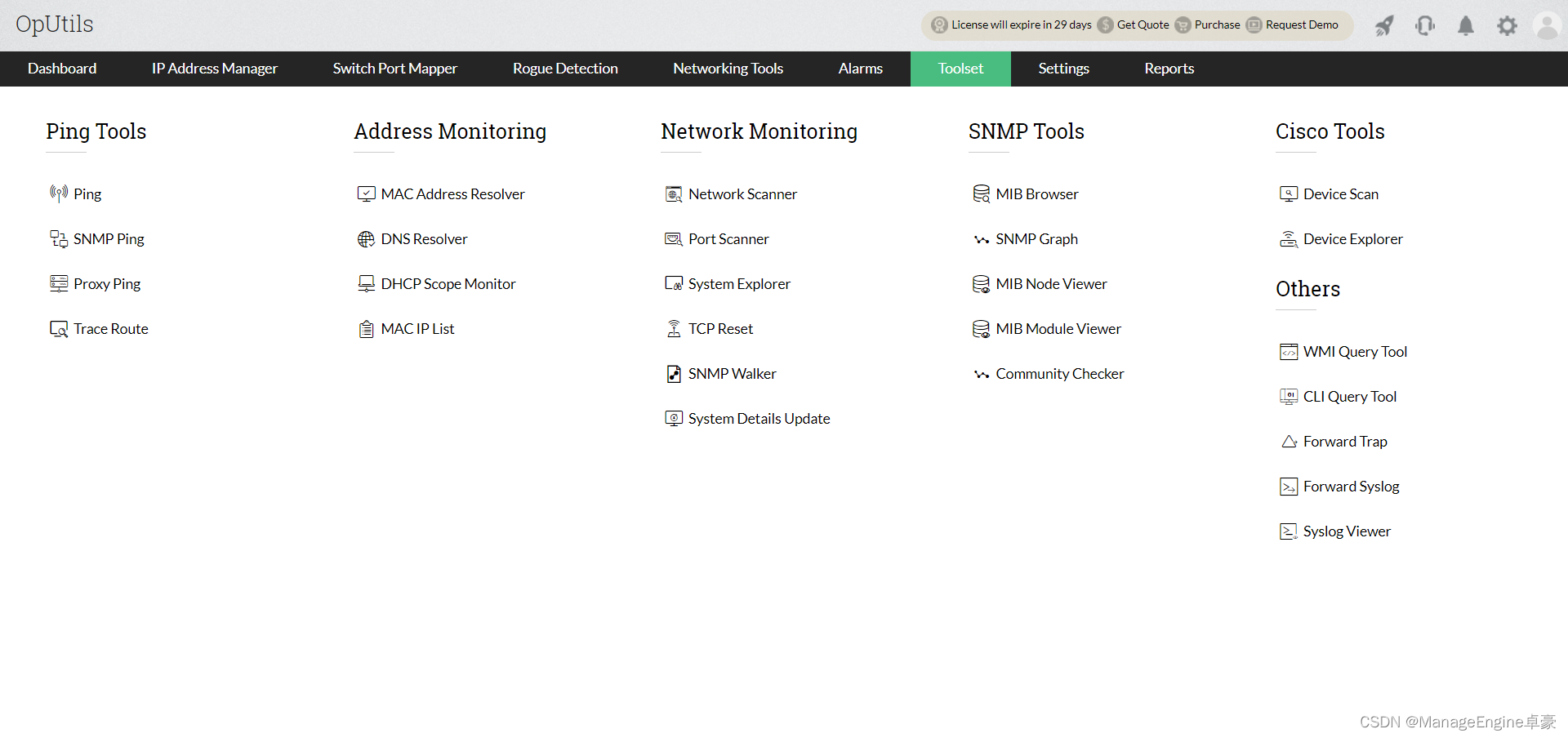1568x738 pixels.
Task: Select the Alarms tab
Action: (x=861, y=69)
